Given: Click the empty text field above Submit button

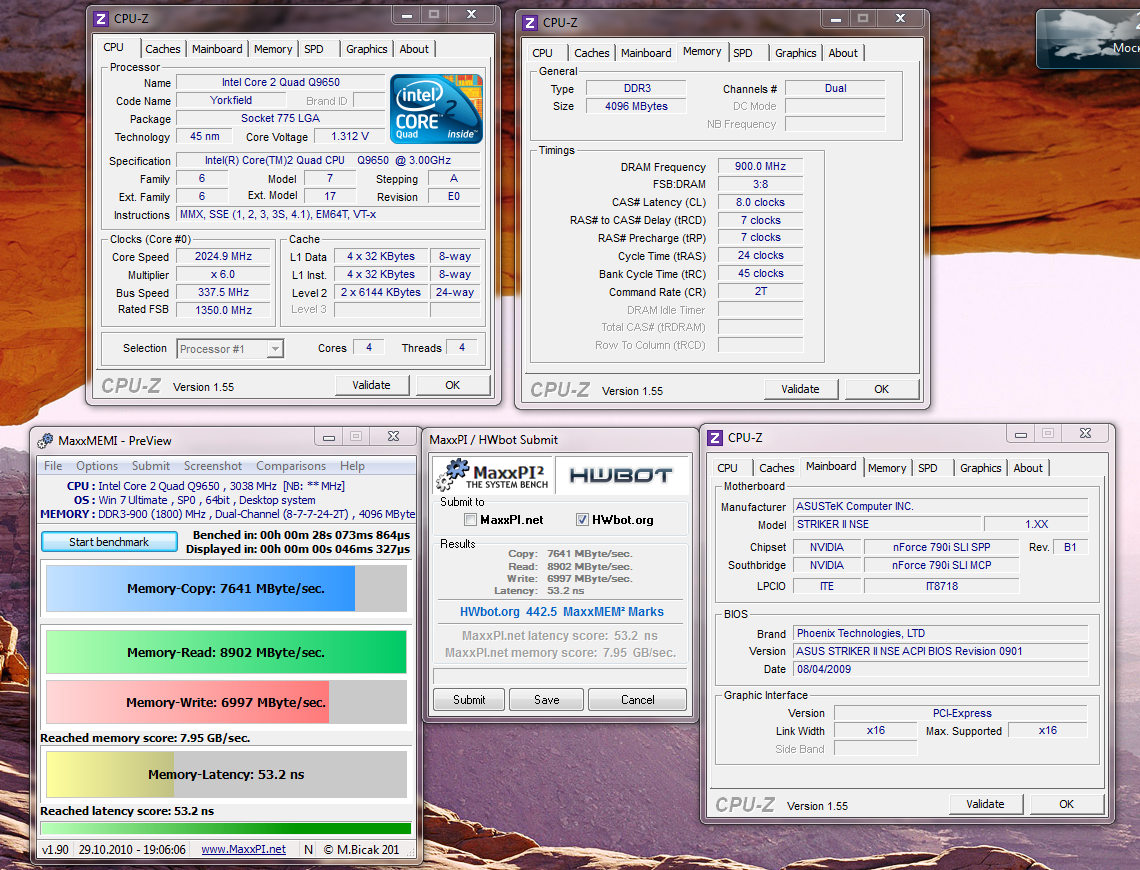Looking at the screenshot, I should click(x=560, y=676).
